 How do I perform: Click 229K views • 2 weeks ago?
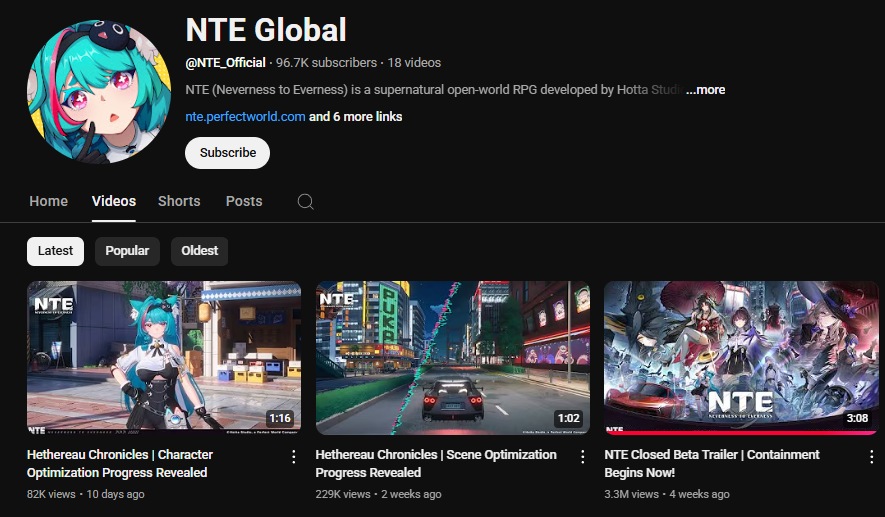point(378,494)
